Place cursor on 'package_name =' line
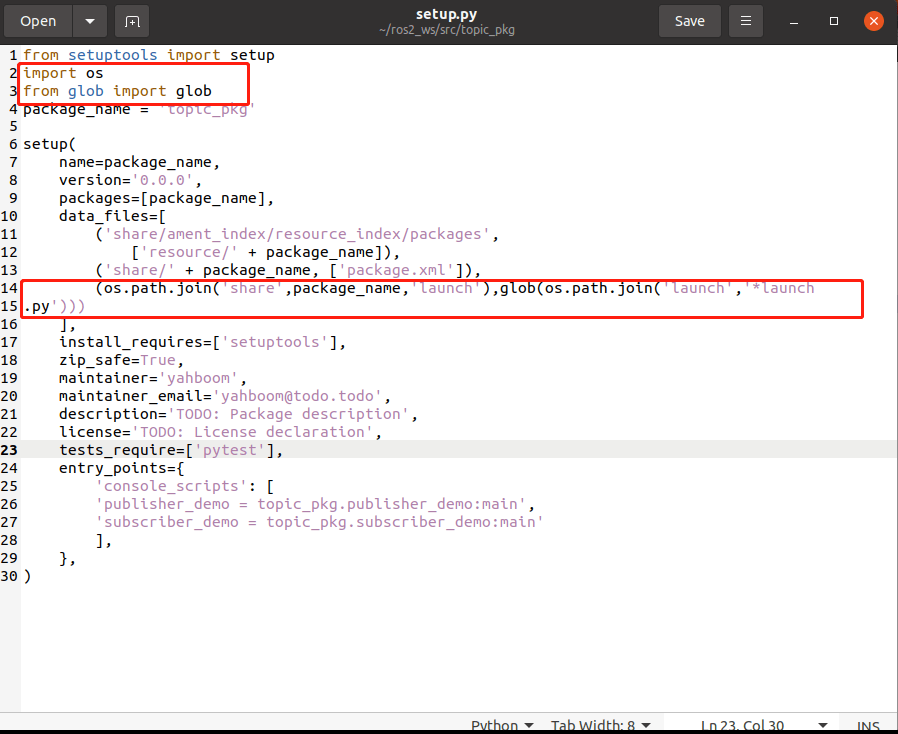This screenshot has height=734, width=898. (139, 109)
